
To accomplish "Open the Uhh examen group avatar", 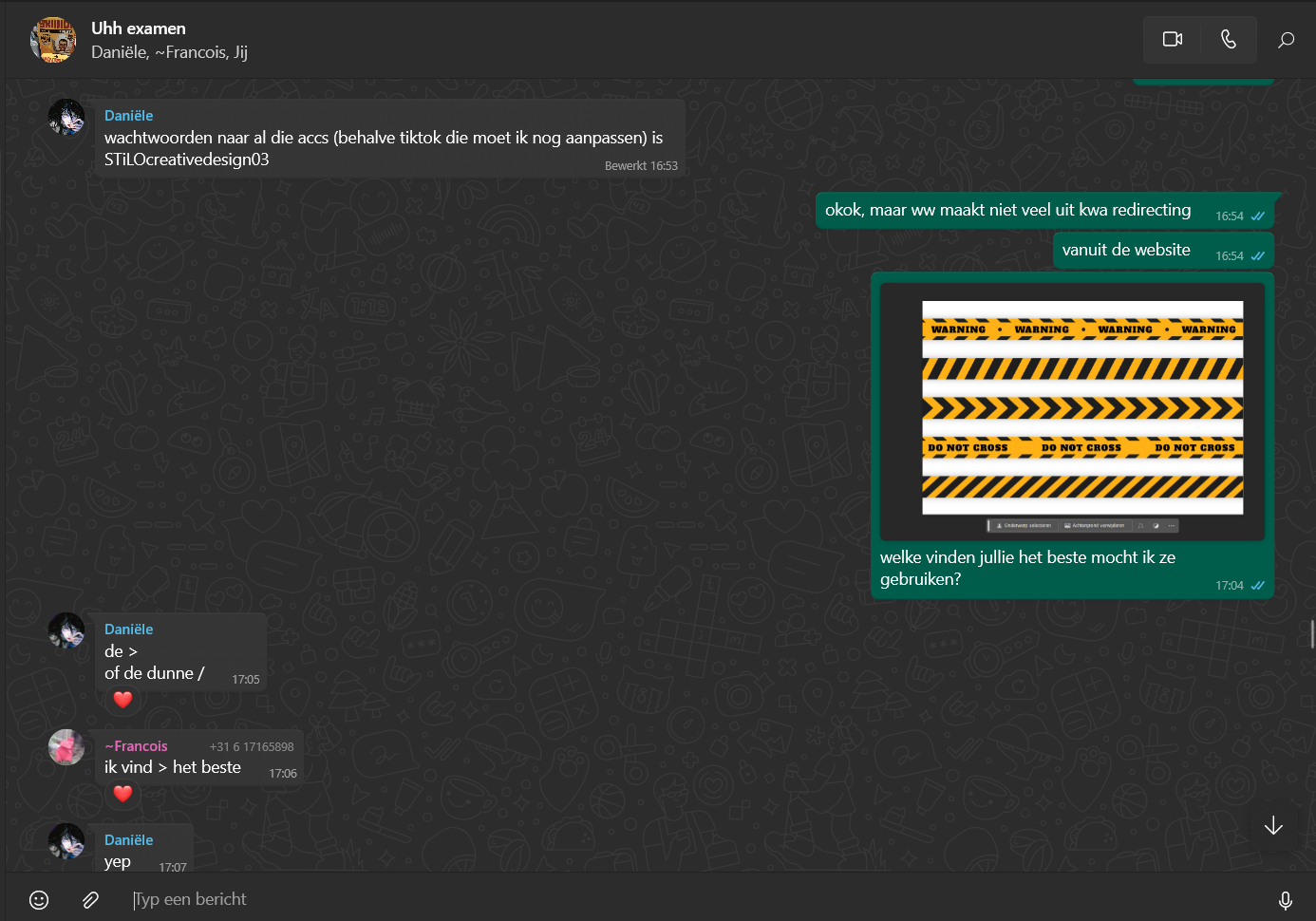I will point(53,40).
